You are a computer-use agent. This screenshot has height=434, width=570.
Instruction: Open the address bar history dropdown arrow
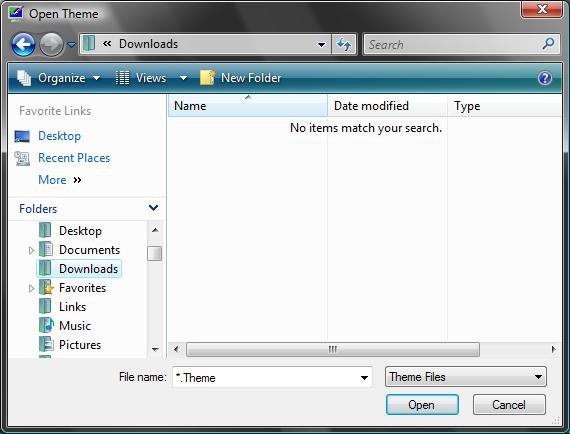click(321, 45)
